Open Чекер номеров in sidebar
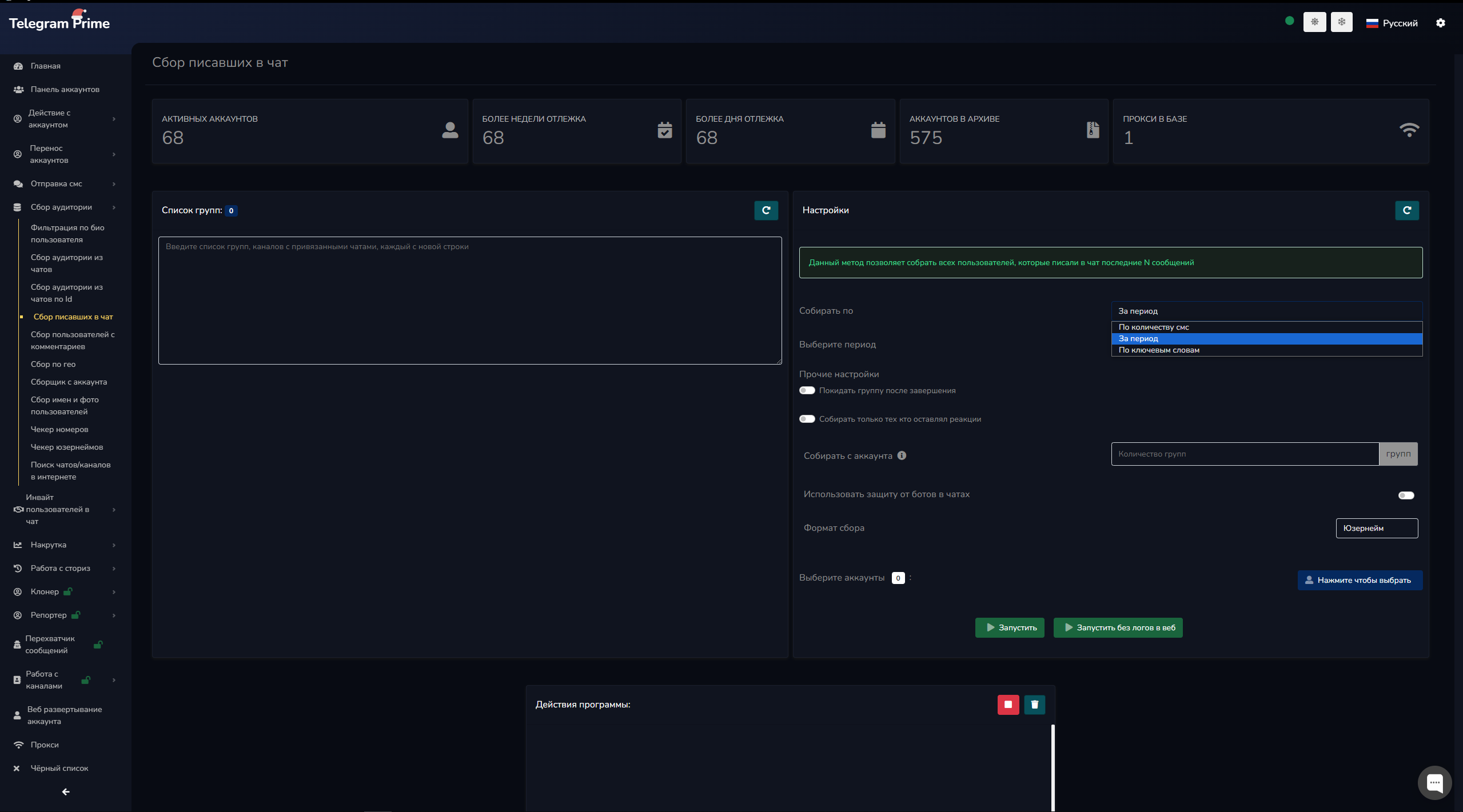1463x812 pixels. [59, 429]
